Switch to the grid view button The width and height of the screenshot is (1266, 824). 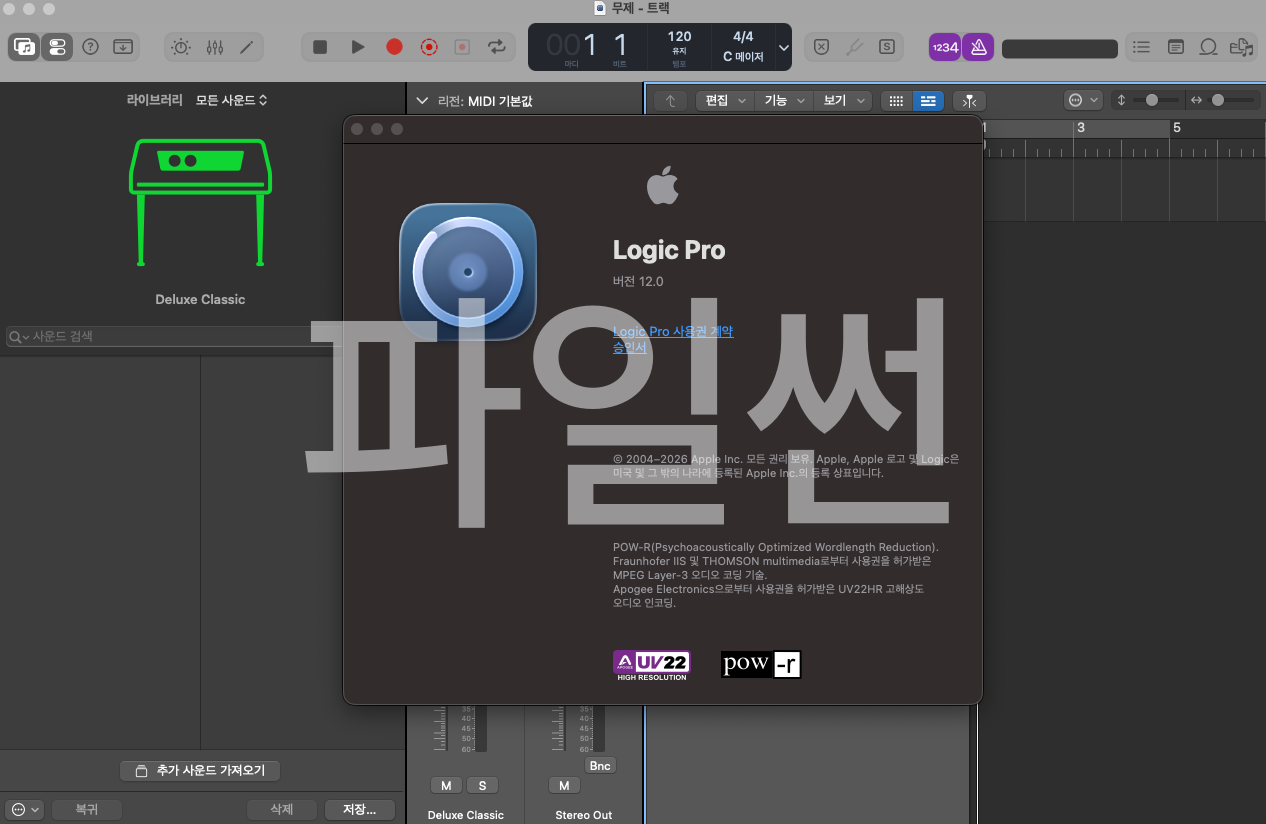896,101
